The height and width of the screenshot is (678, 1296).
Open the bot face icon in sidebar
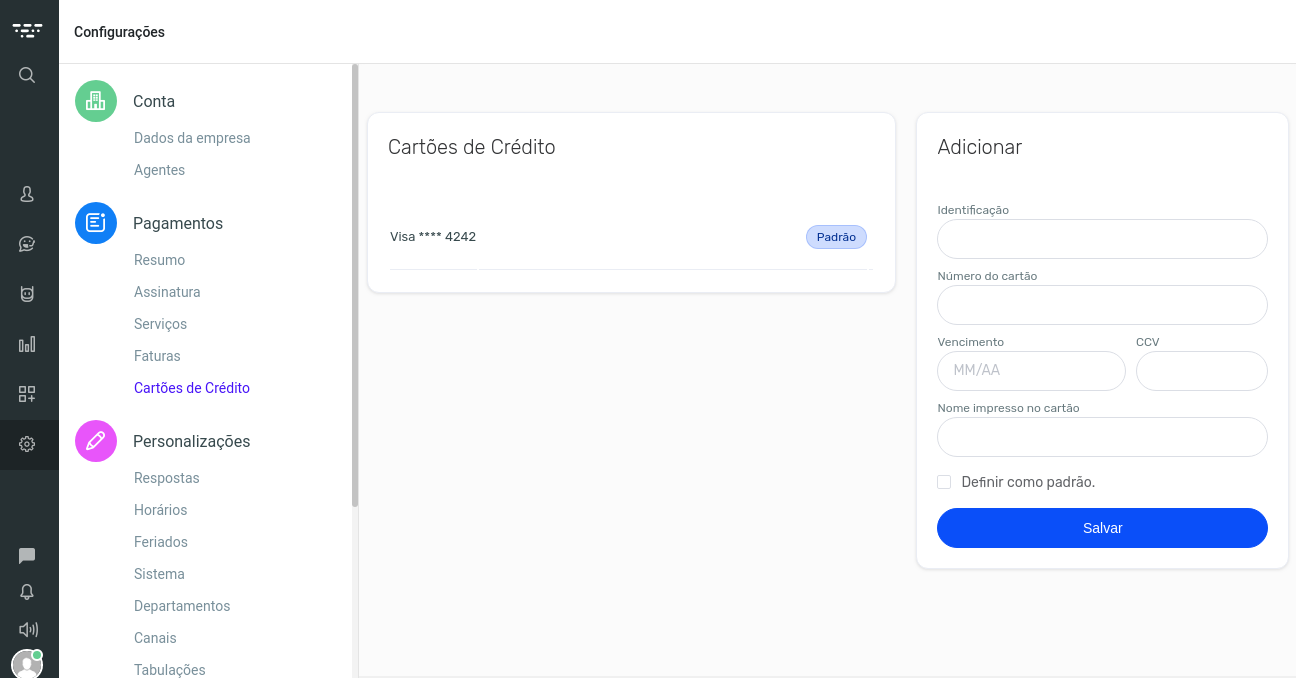27,294
